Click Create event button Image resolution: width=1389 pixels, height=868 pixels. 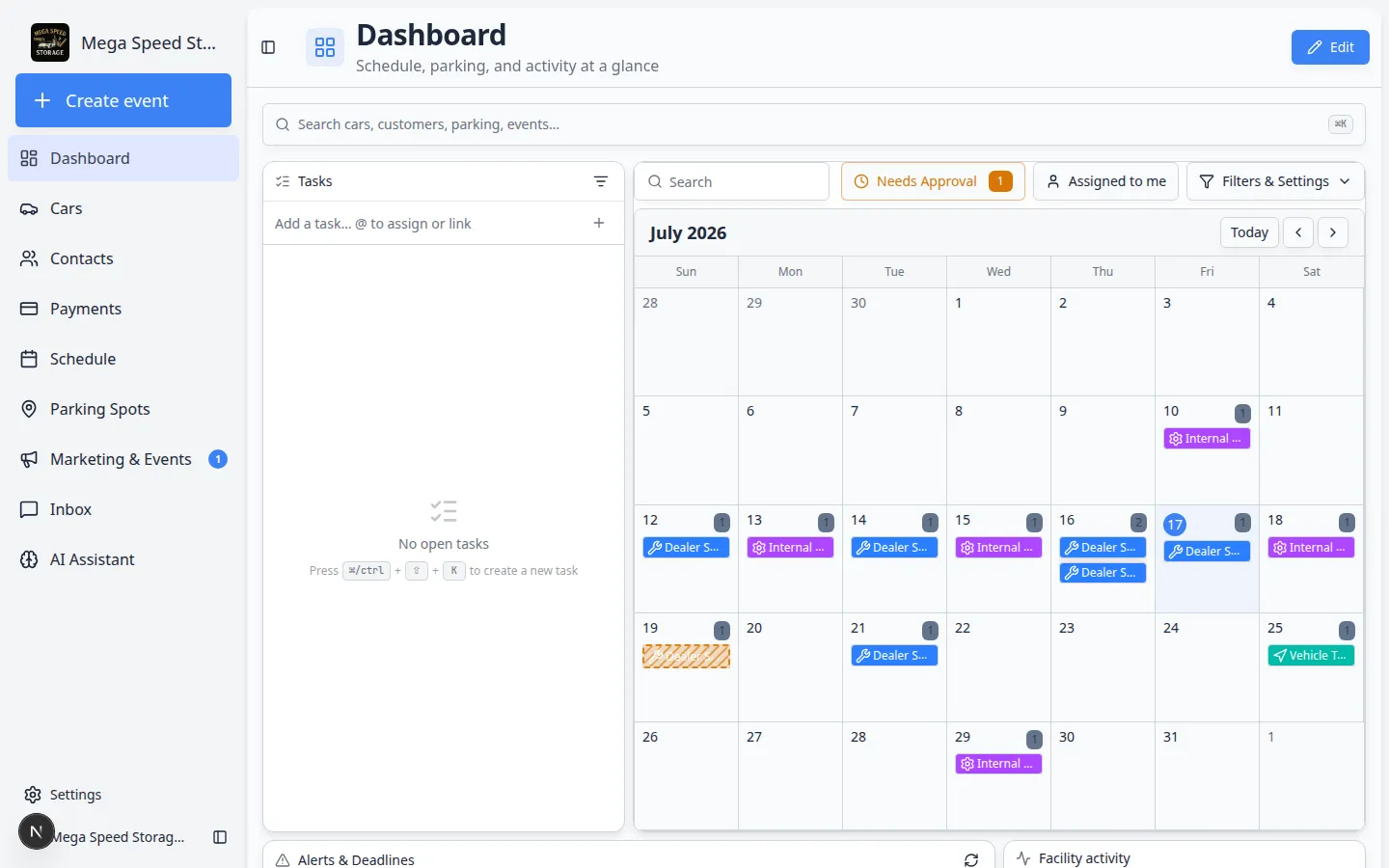(x=123, y=100)
